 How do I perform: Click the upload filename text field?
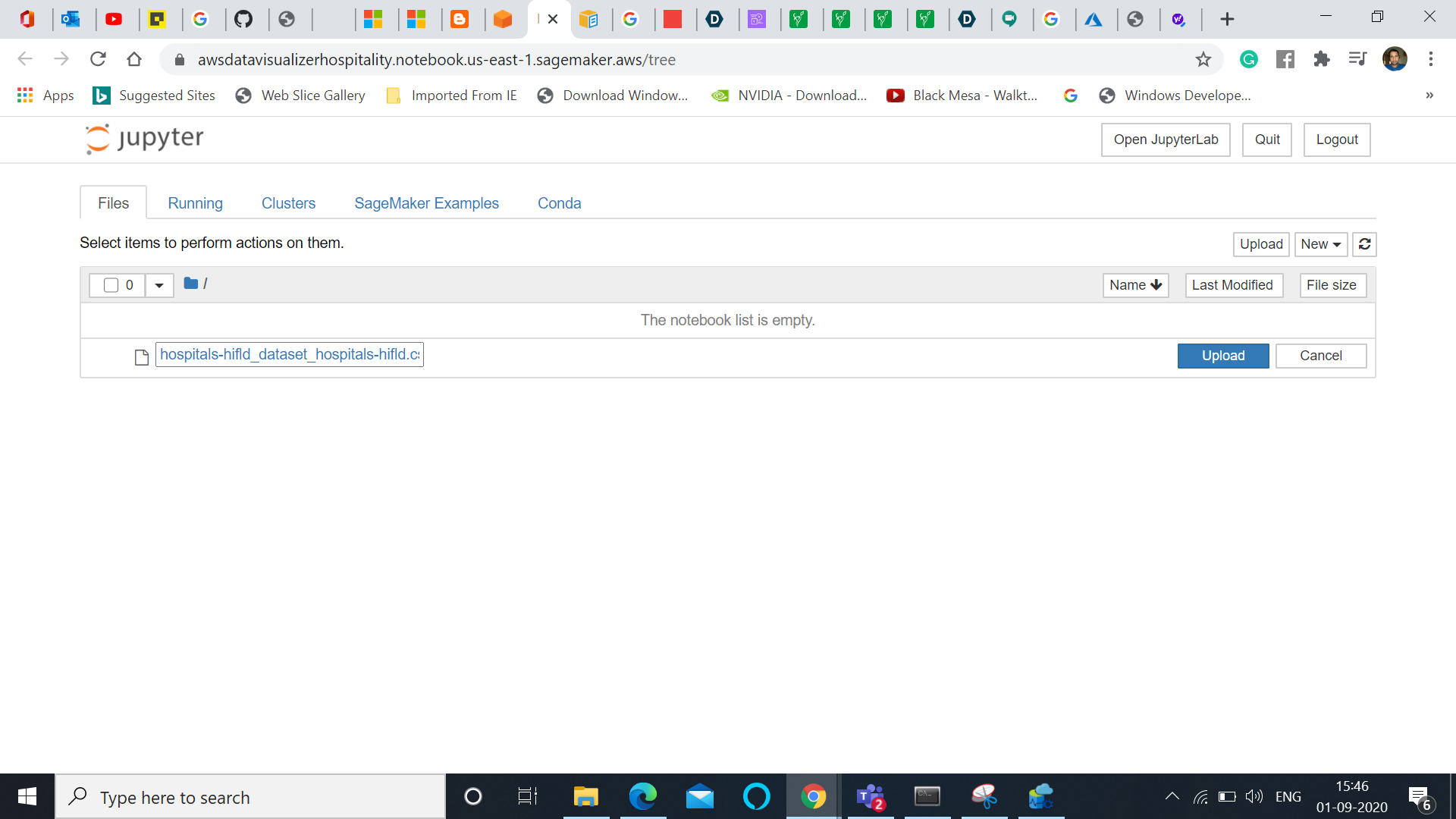coord(289,354)
